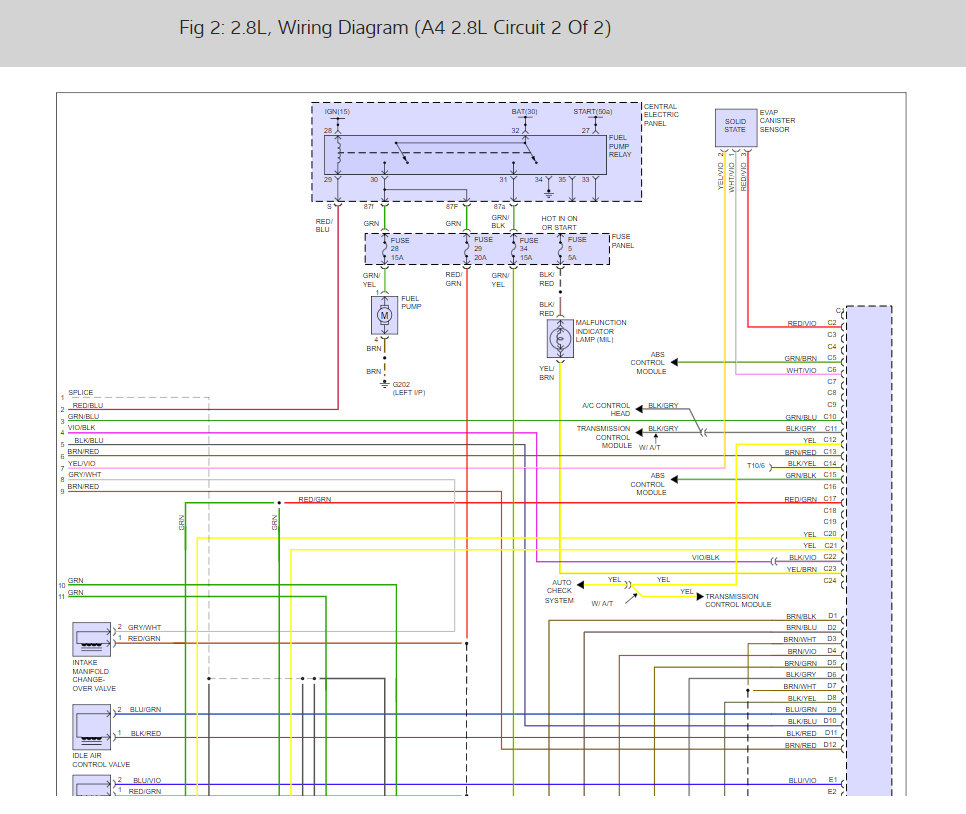Click the fuel pump motor symbol
966x814 pixels.
(384, 315)
